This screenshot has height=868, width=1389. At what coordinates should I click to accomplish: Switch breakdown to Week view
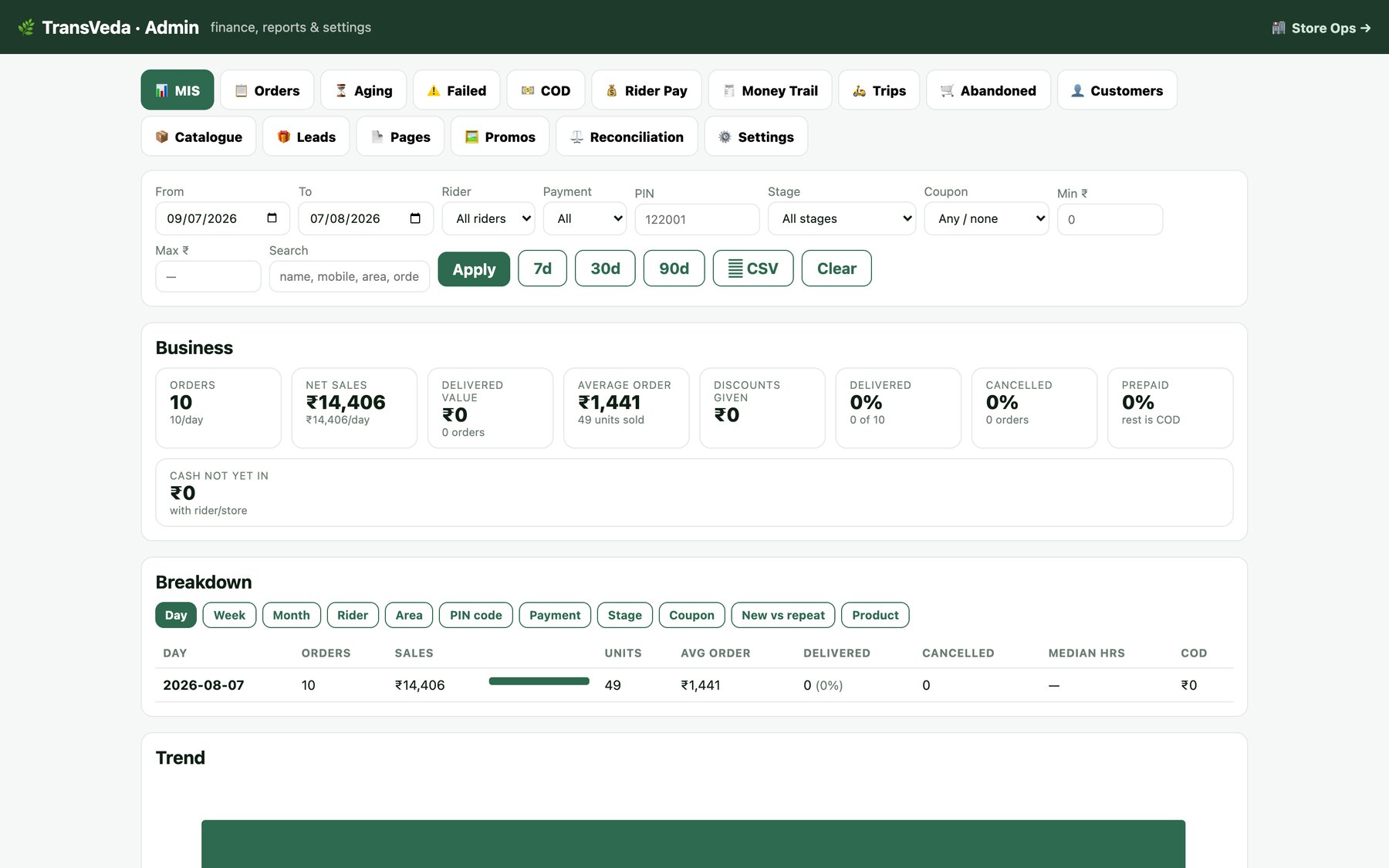click(229, 615)
